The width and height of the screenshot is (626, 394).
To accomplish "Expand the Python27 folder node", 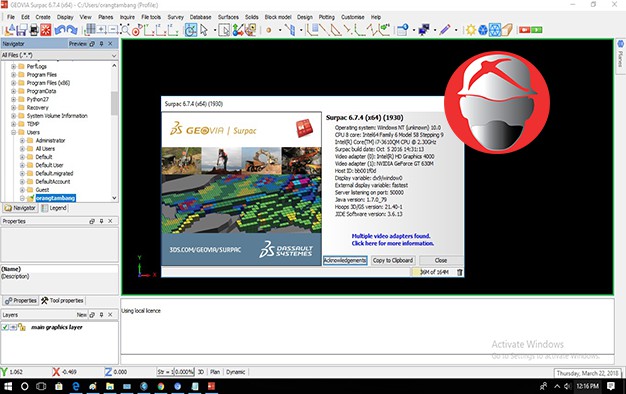I will coord(13,99).
